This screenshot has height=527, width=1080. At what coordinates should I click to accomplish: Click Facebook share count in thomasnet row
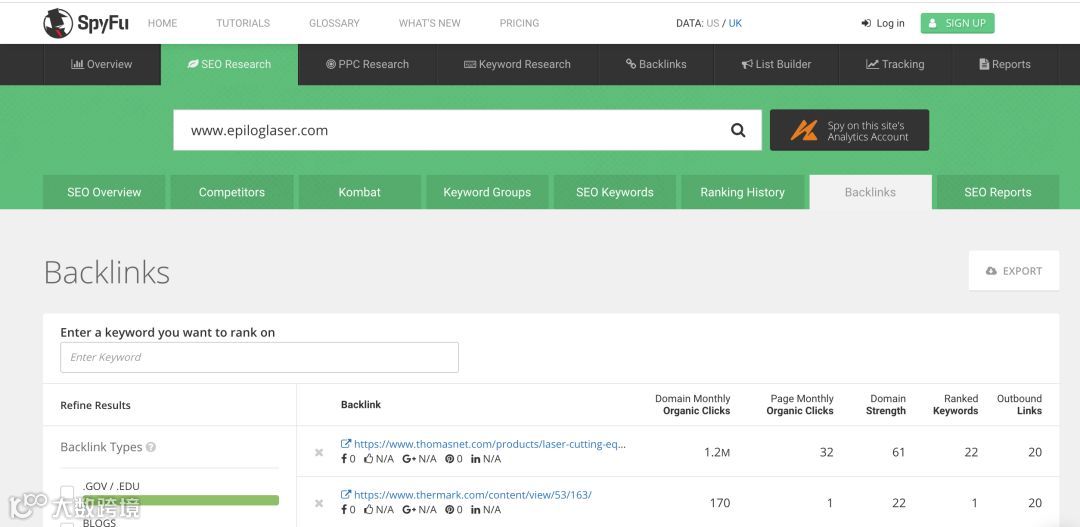click(349, 459)
